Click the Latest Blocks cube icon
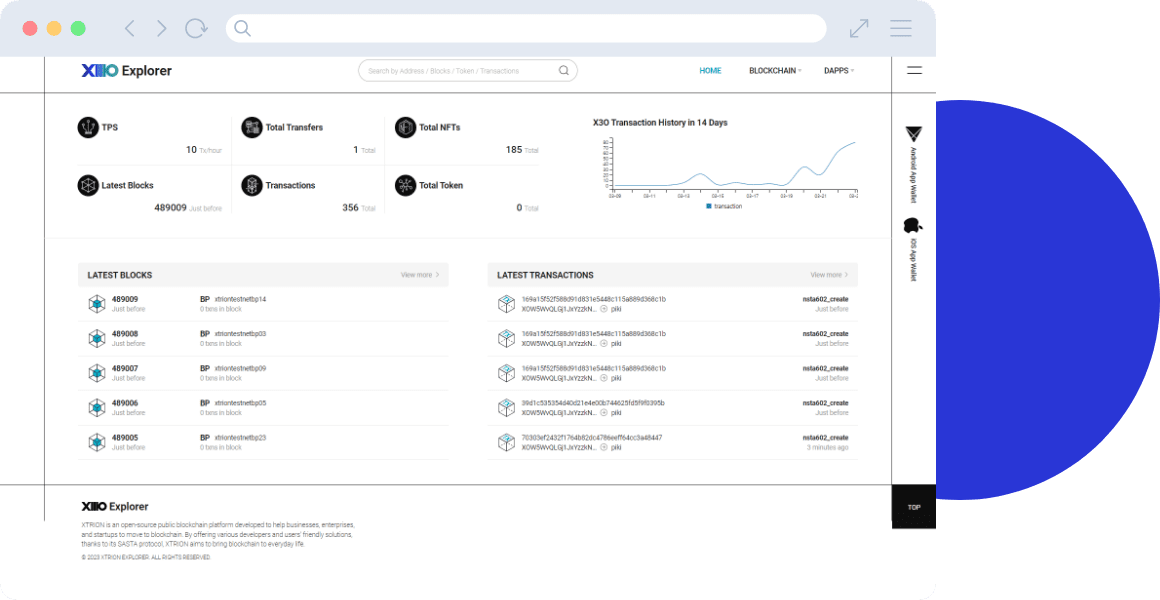 (88, 185)
